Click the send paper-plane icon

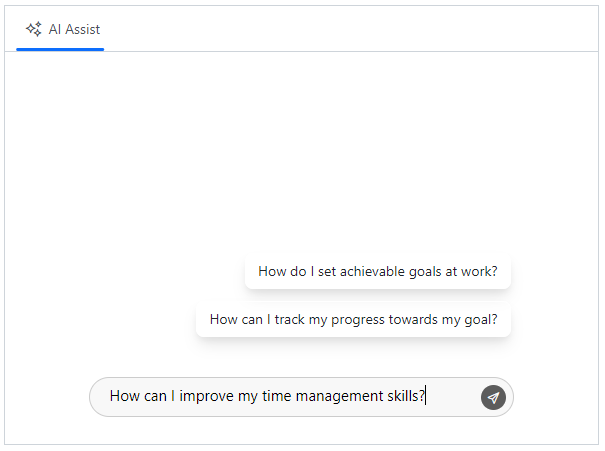[x=493, y=397]
